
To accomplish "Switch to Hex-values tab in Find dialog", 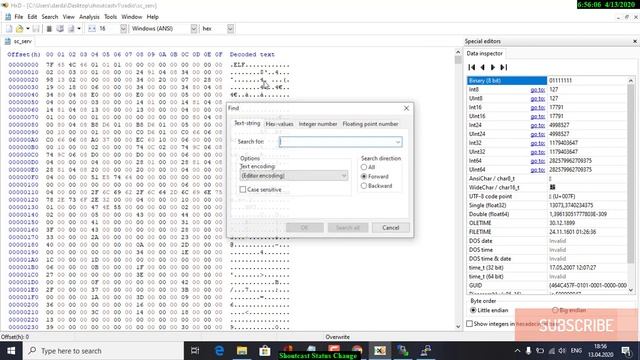I will point(279,124).
